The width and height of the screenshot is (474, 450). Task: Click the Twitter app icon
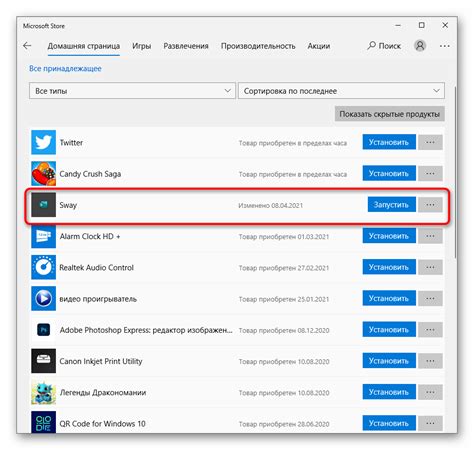pos(43,142)
